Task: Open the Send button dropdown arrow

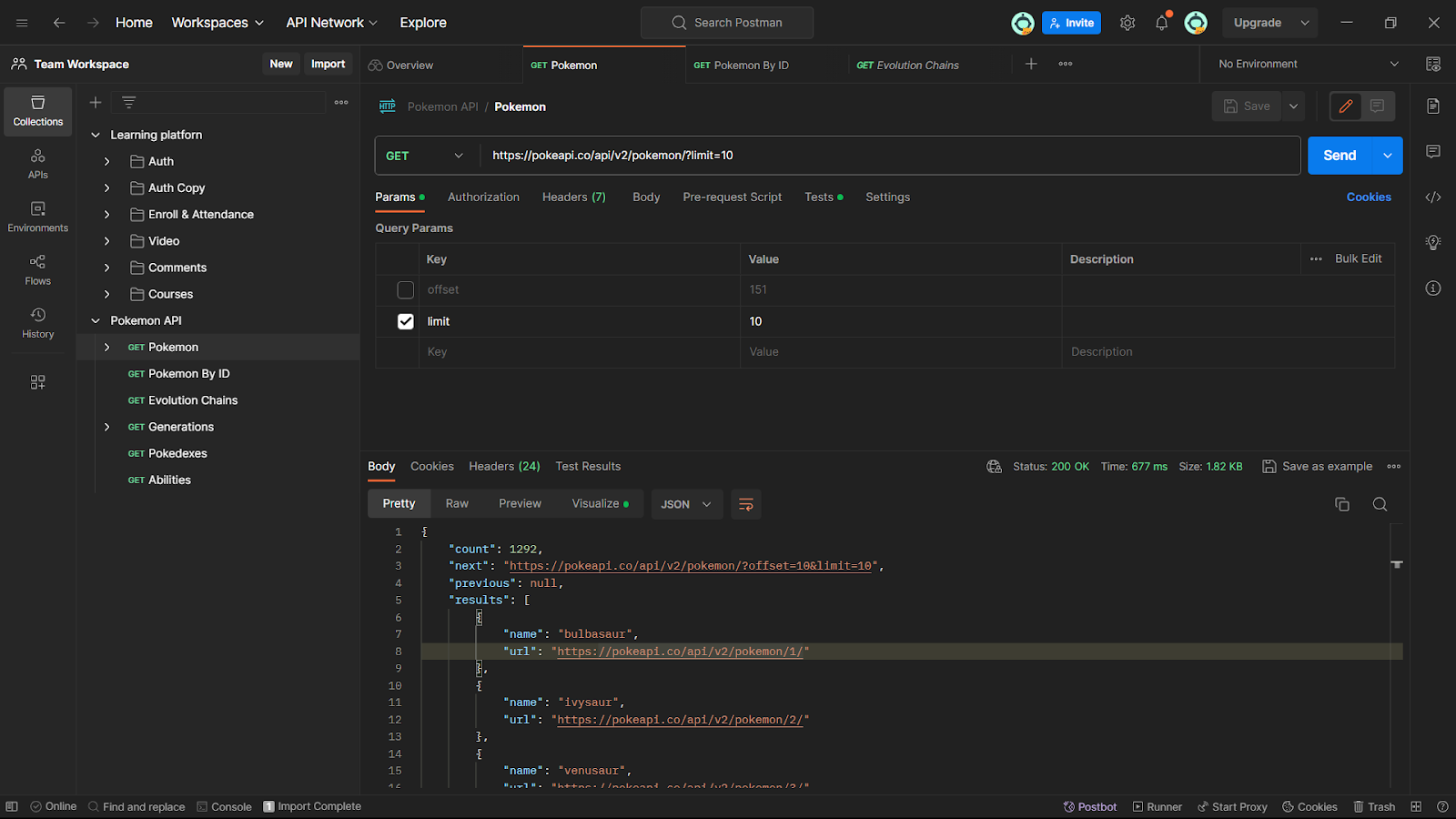Action: 1388,156
